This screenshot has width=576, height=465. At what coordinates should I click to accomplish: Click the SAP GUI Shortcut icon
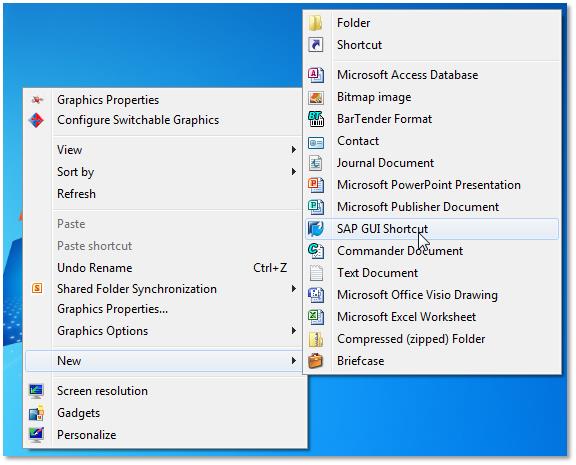[316, 229]
